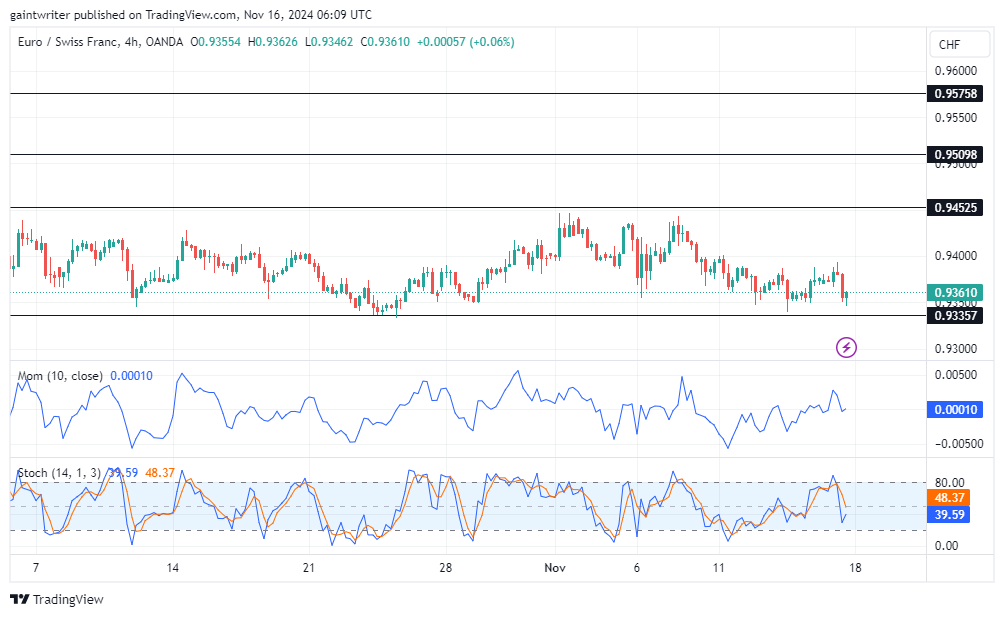Click the 21 date label on time axis
1004x617 pixels.
[309, 568]
